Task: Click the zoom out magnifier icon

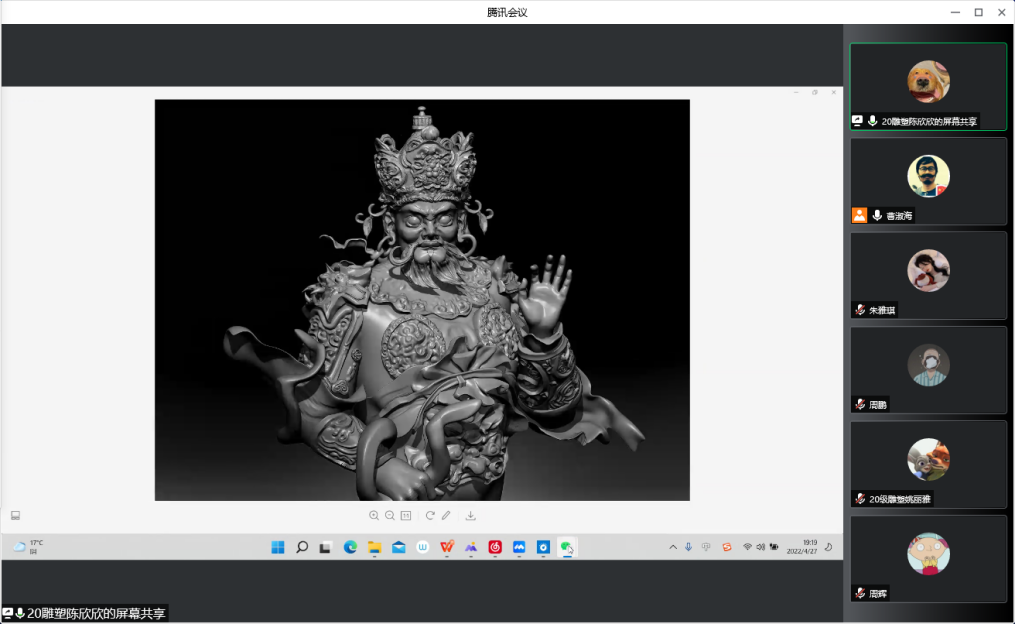Action: [x=390, y=516]
